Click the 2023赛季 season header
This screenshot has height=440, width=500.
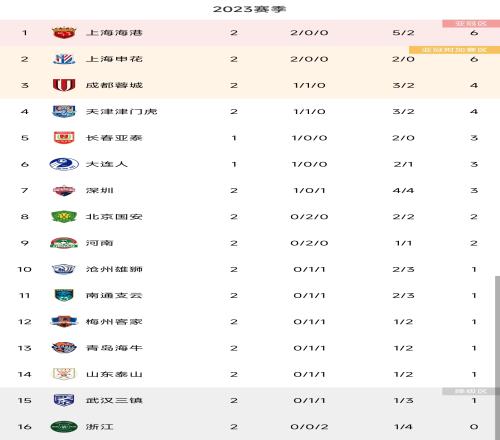click(x=250, y=9)
